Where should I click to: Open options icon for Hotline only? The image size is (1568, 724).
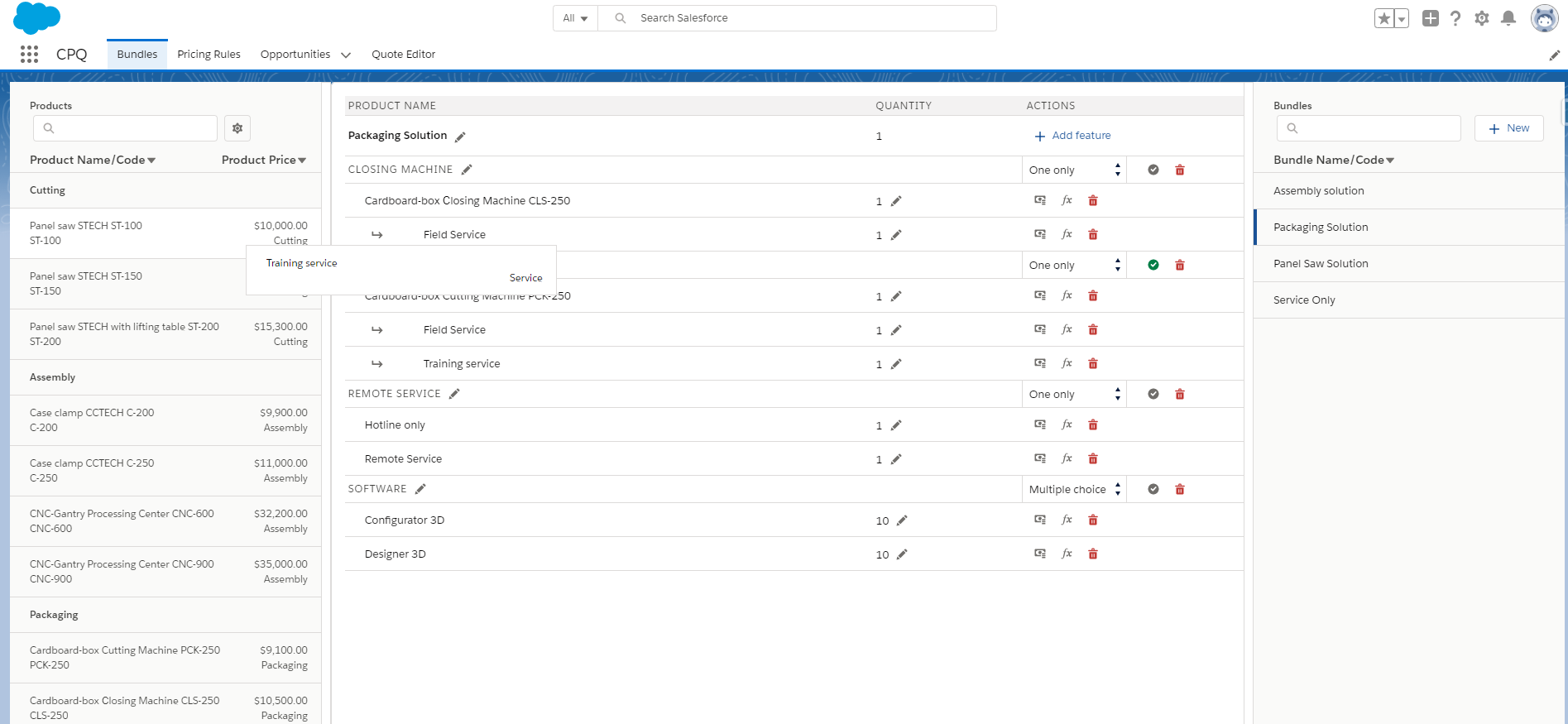pos(1040,425)
